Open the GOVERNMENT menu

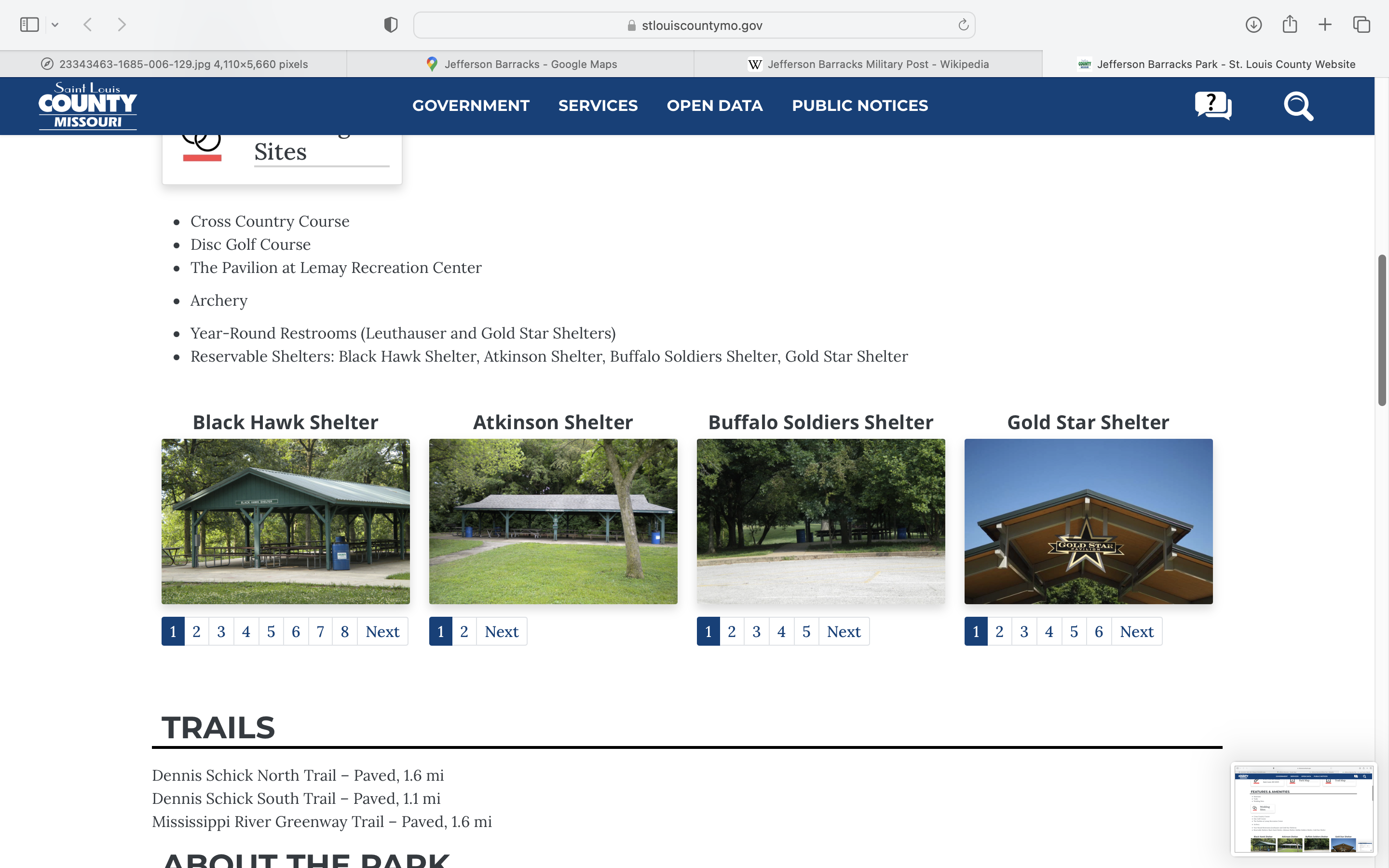click(x=471, y=106)
